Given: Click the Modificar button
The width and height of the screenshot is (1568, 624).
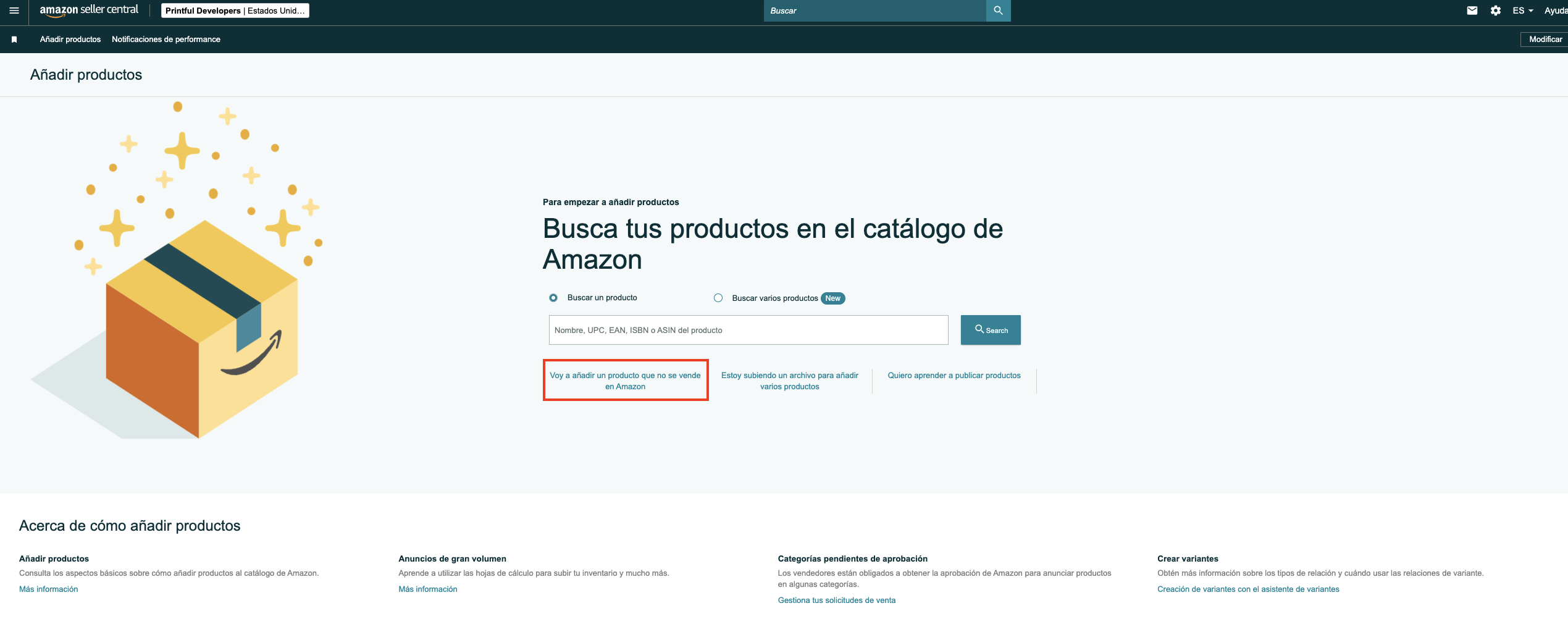Looking at the screenshot, I should [1545, 40].
